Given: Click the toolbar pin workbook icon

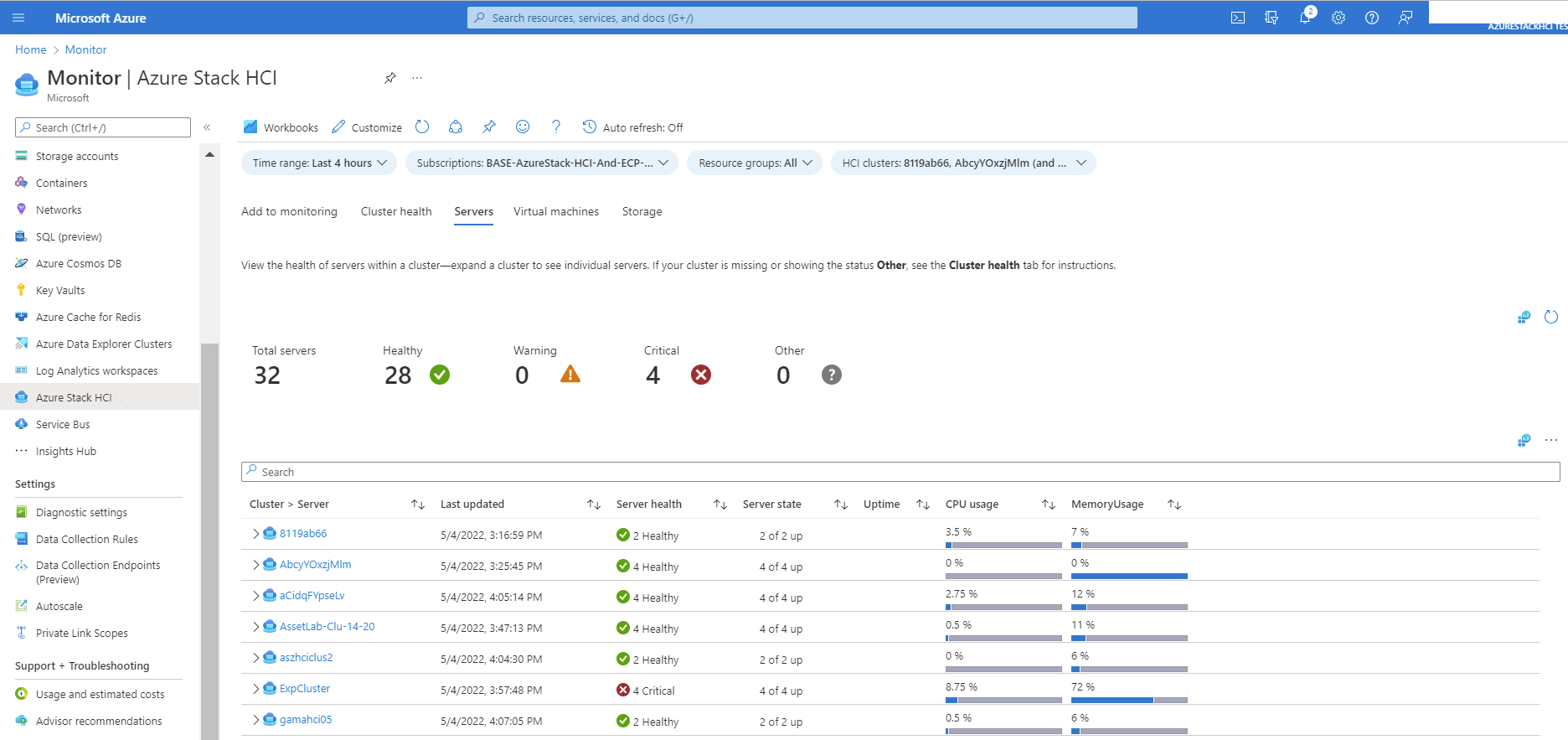Looking at the screenshot, I should tap(489, 127).
